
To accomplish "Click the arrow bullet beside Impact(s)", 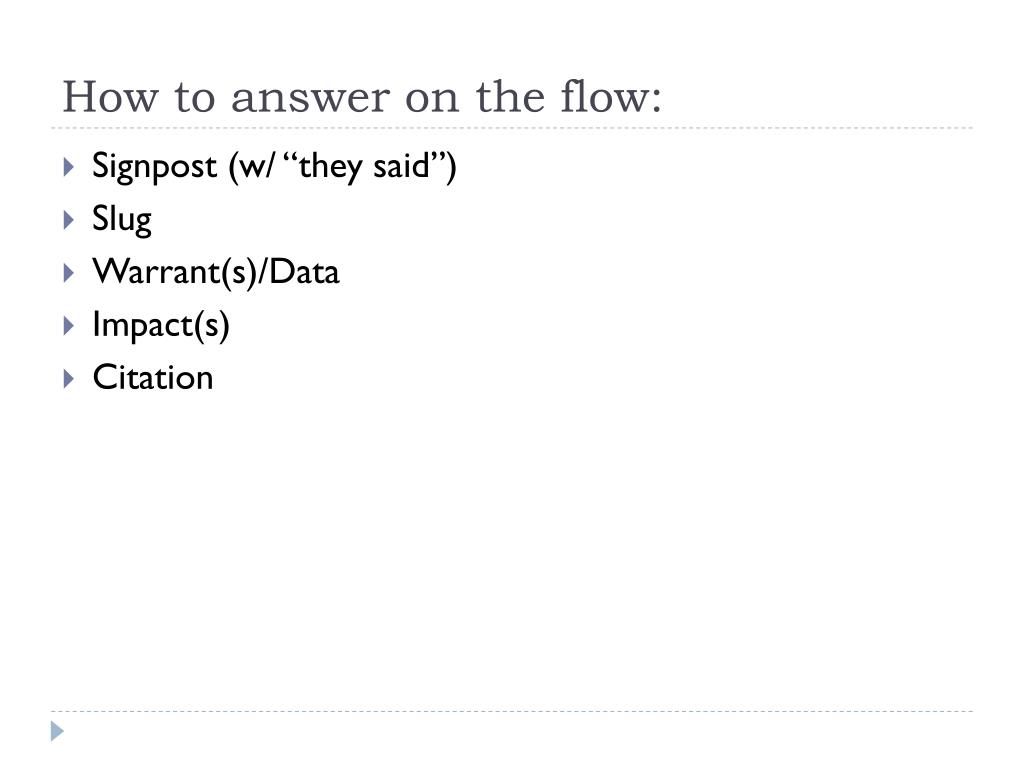I will (69, 325).
